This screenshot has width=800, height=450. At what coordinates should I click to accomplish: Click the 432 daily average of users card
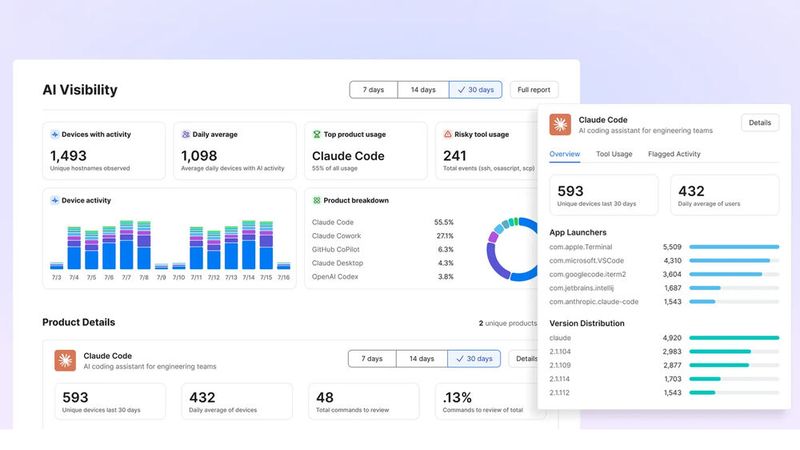coord(724,195)
